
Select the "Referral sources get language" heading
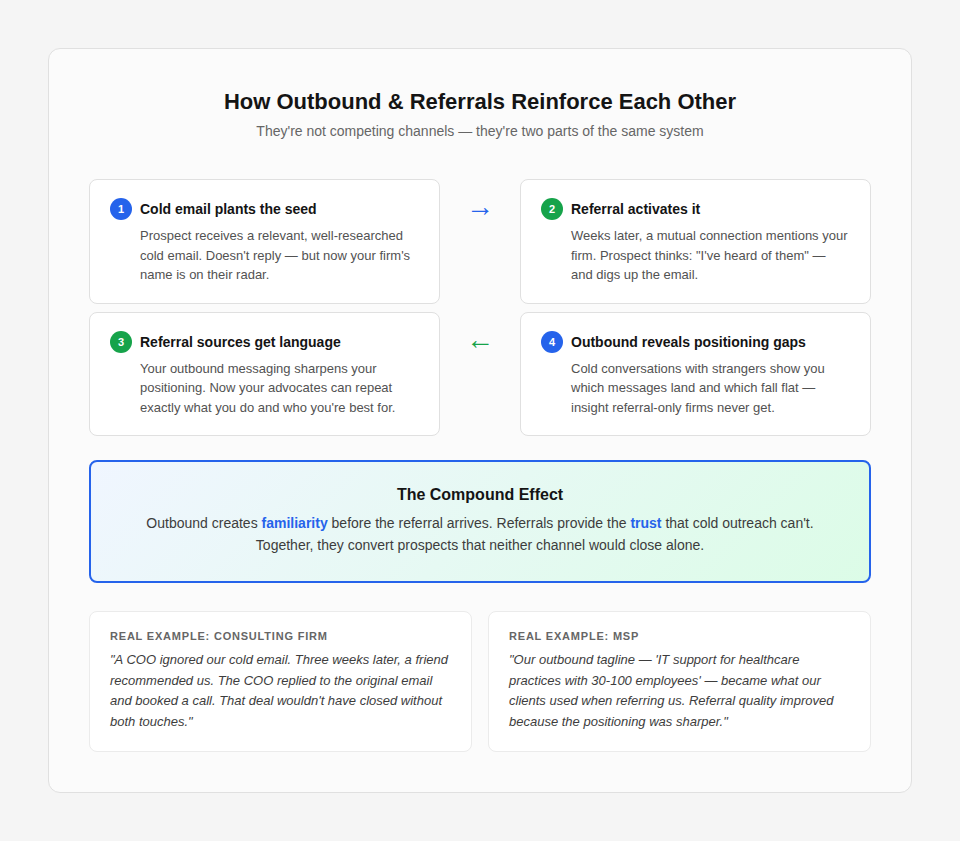(240, 342)
